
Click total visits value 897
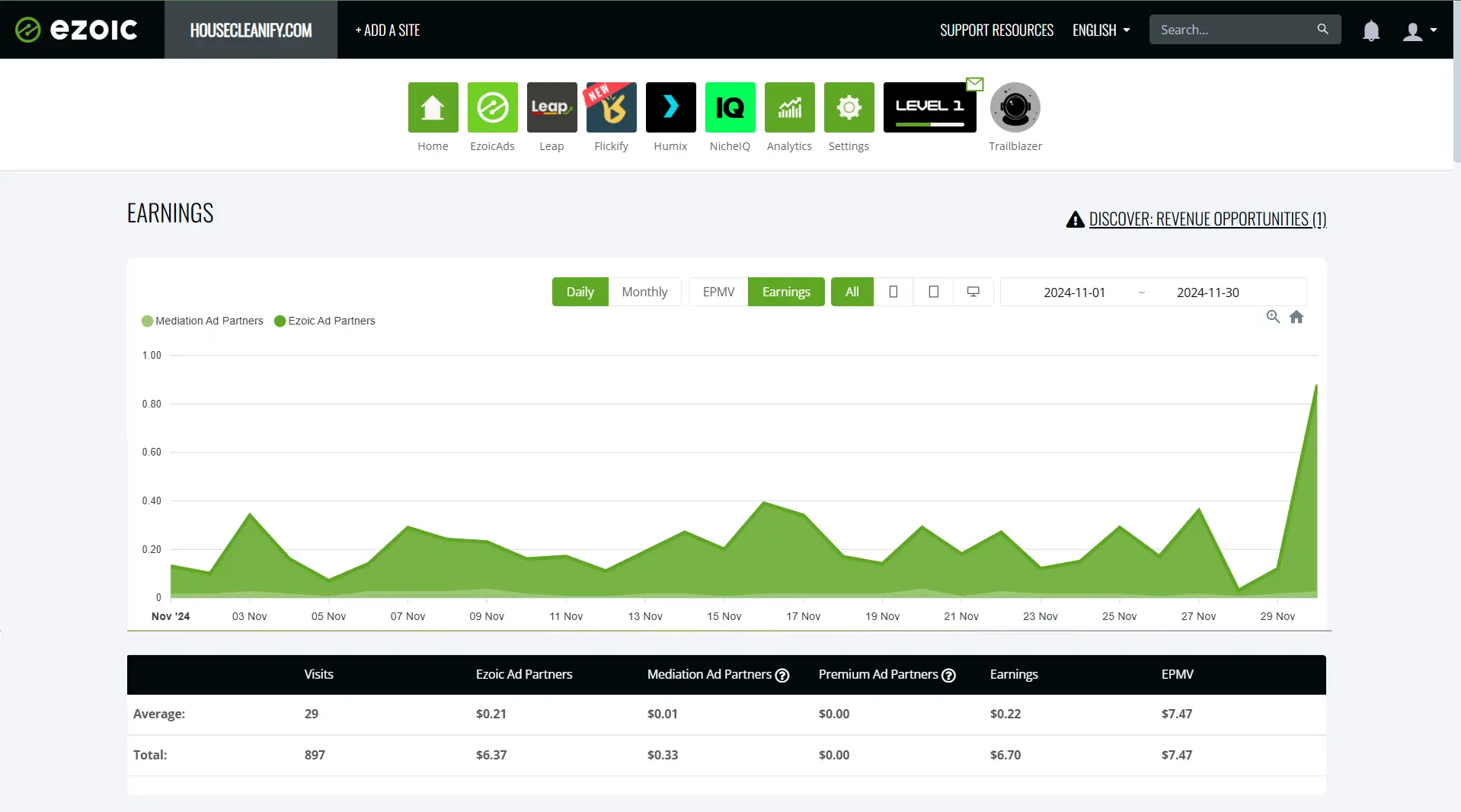point(315,755)
